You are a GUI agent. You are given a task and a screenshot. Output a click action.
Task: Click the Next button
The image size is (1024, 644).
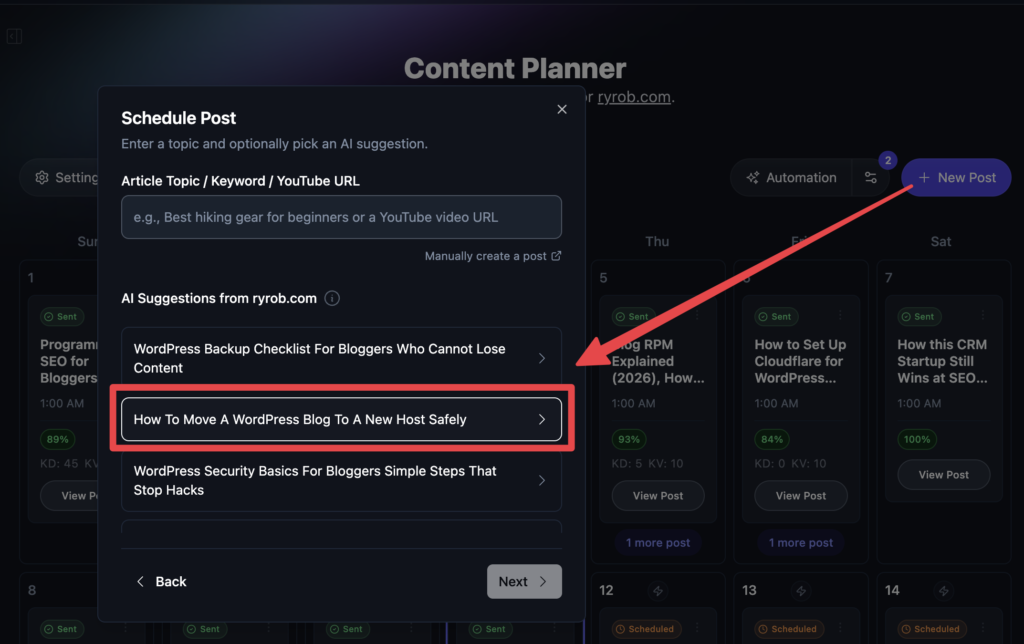coord(524,581)
